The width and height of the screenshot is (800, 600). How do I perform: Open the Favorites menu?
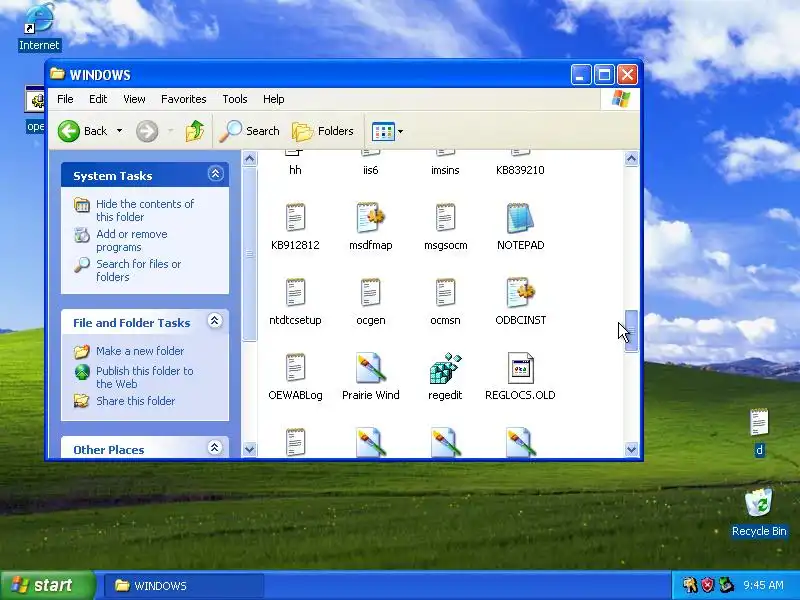(184, 99)
